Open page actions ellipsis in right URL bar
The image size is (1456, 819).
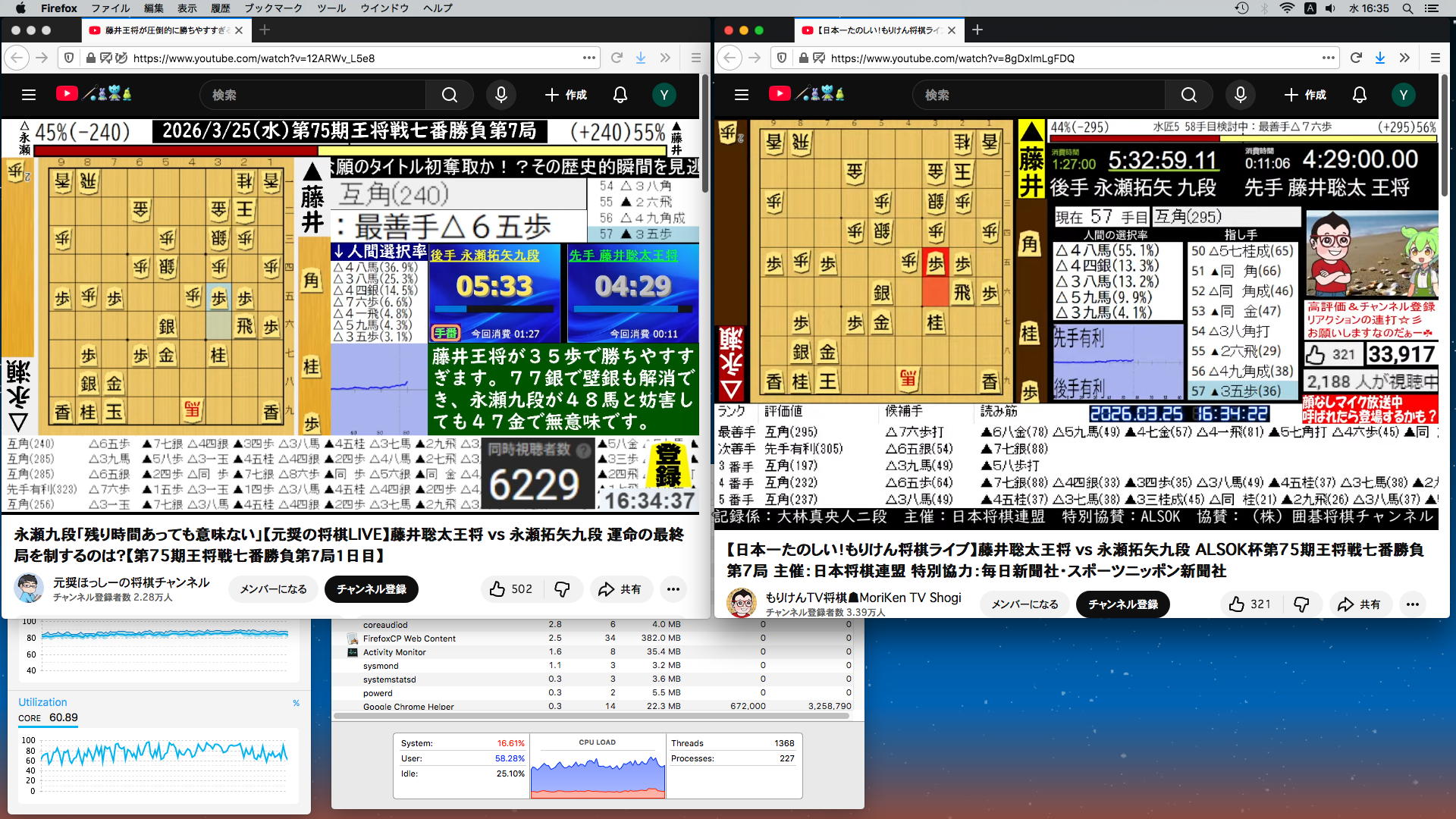(x=1328, y=58)
